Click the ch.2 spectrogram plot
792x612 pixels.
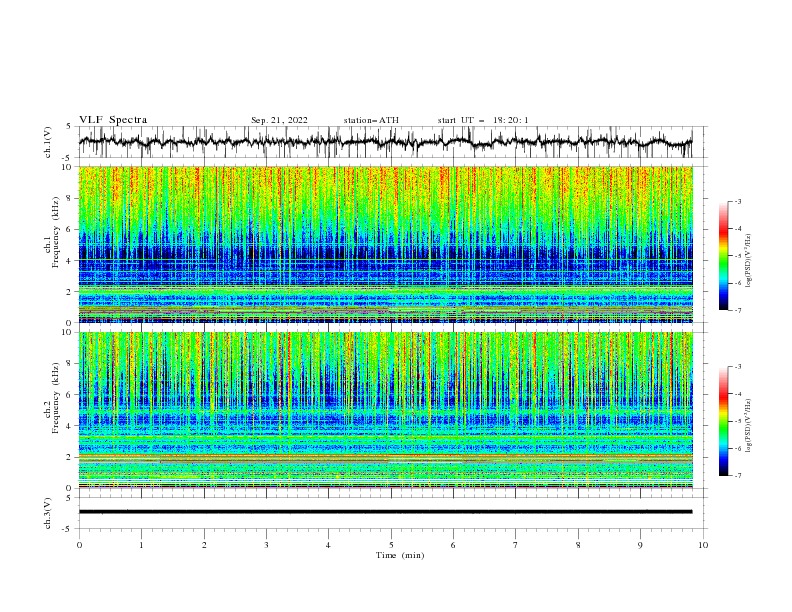(385, 410)
